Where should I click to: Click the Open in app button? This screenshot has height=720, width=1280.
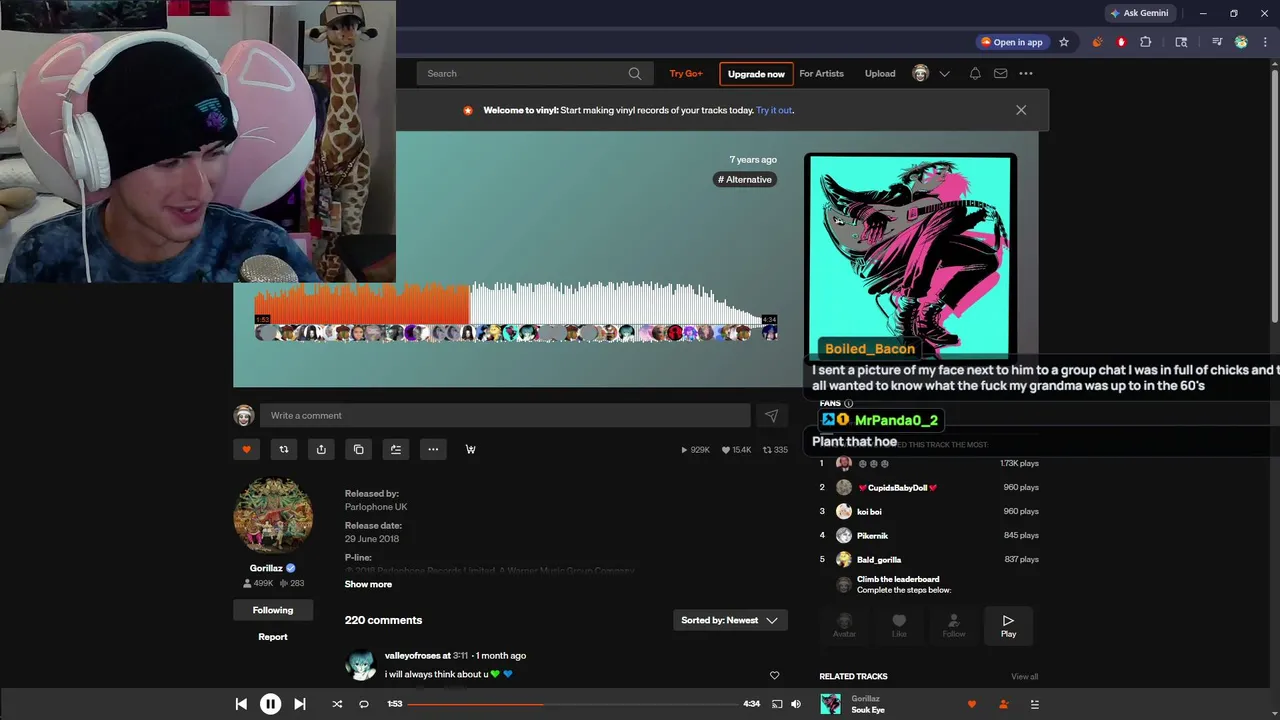tap(1012, 42)
